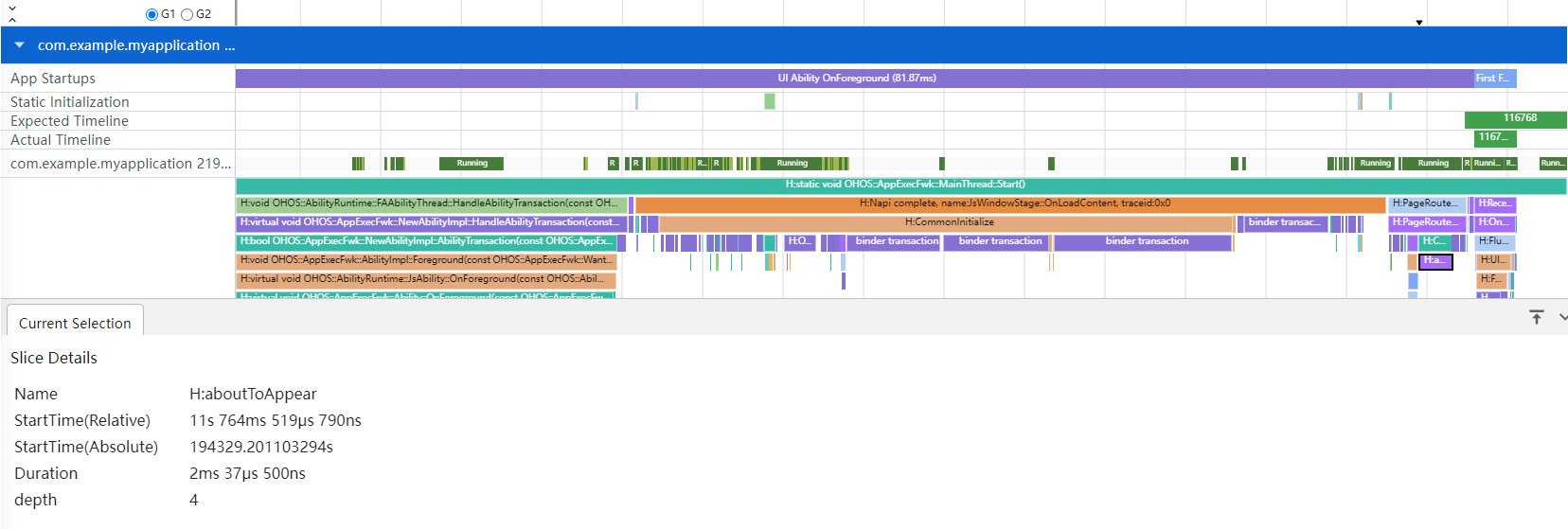Collapse the details panel with chevron icon
The image size is (1568, 529).
pos(1562,317)
